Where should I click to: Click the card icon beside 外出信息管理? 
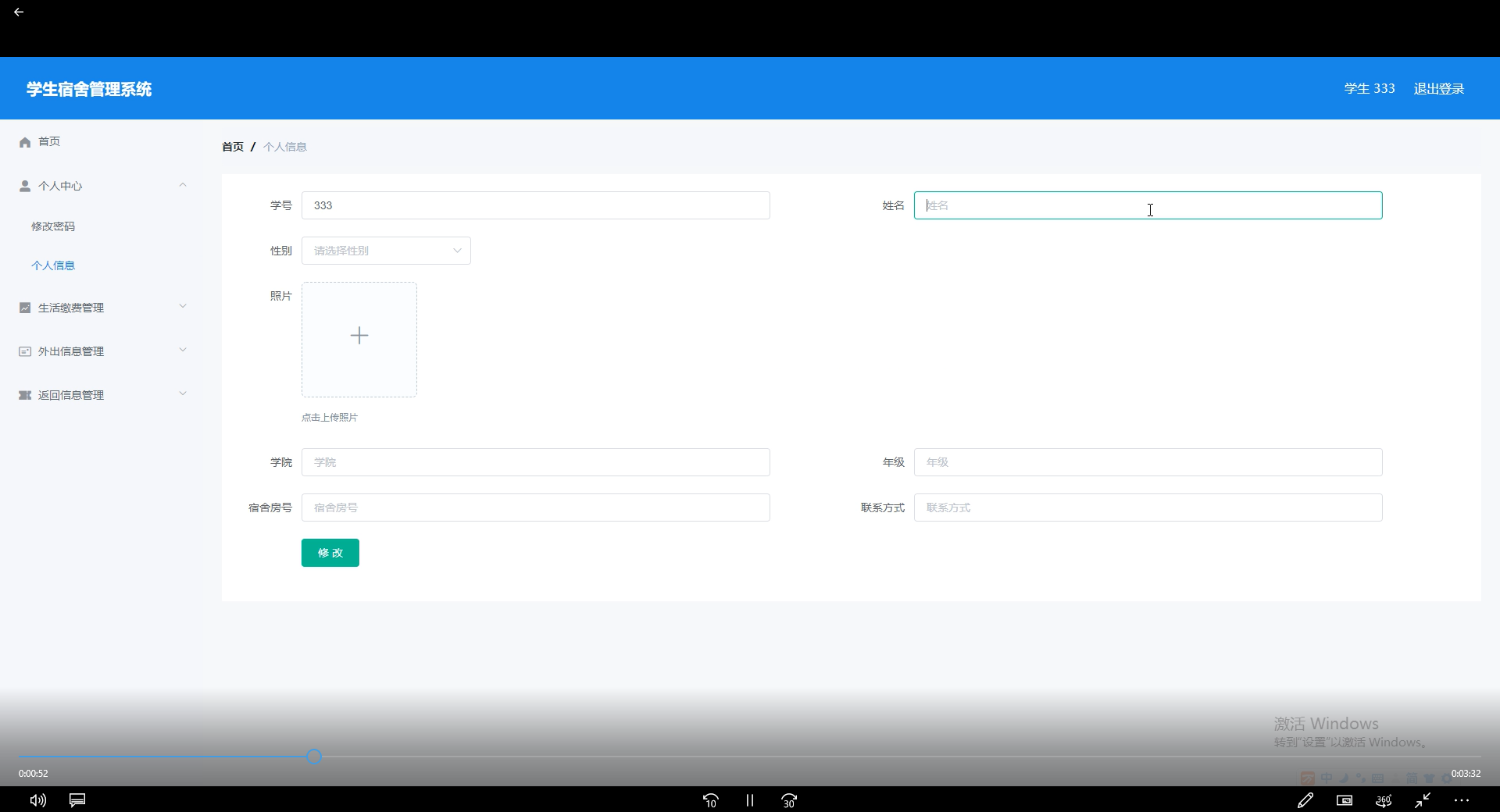pos(25,351)
